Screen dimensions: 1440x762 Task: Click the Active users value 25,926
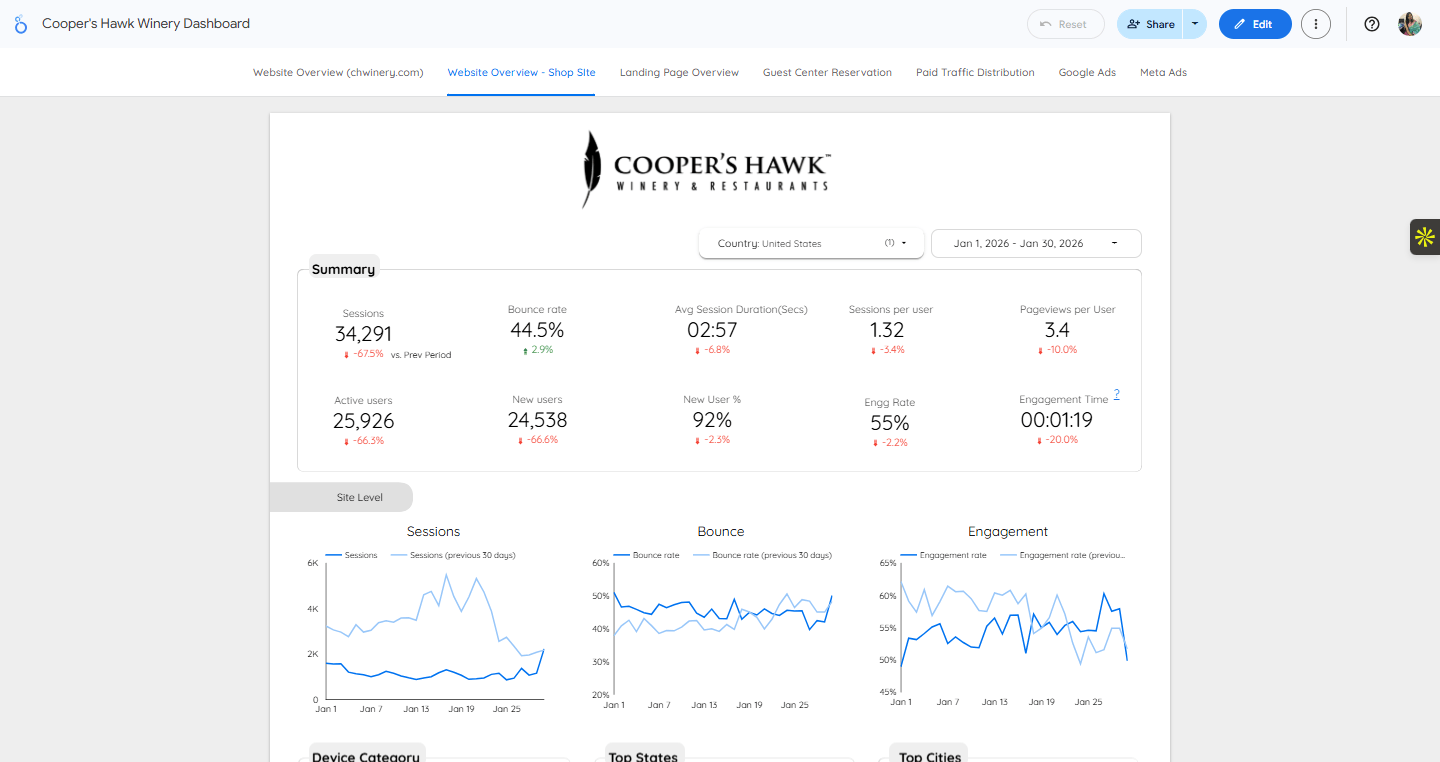(x=364, y=421)
